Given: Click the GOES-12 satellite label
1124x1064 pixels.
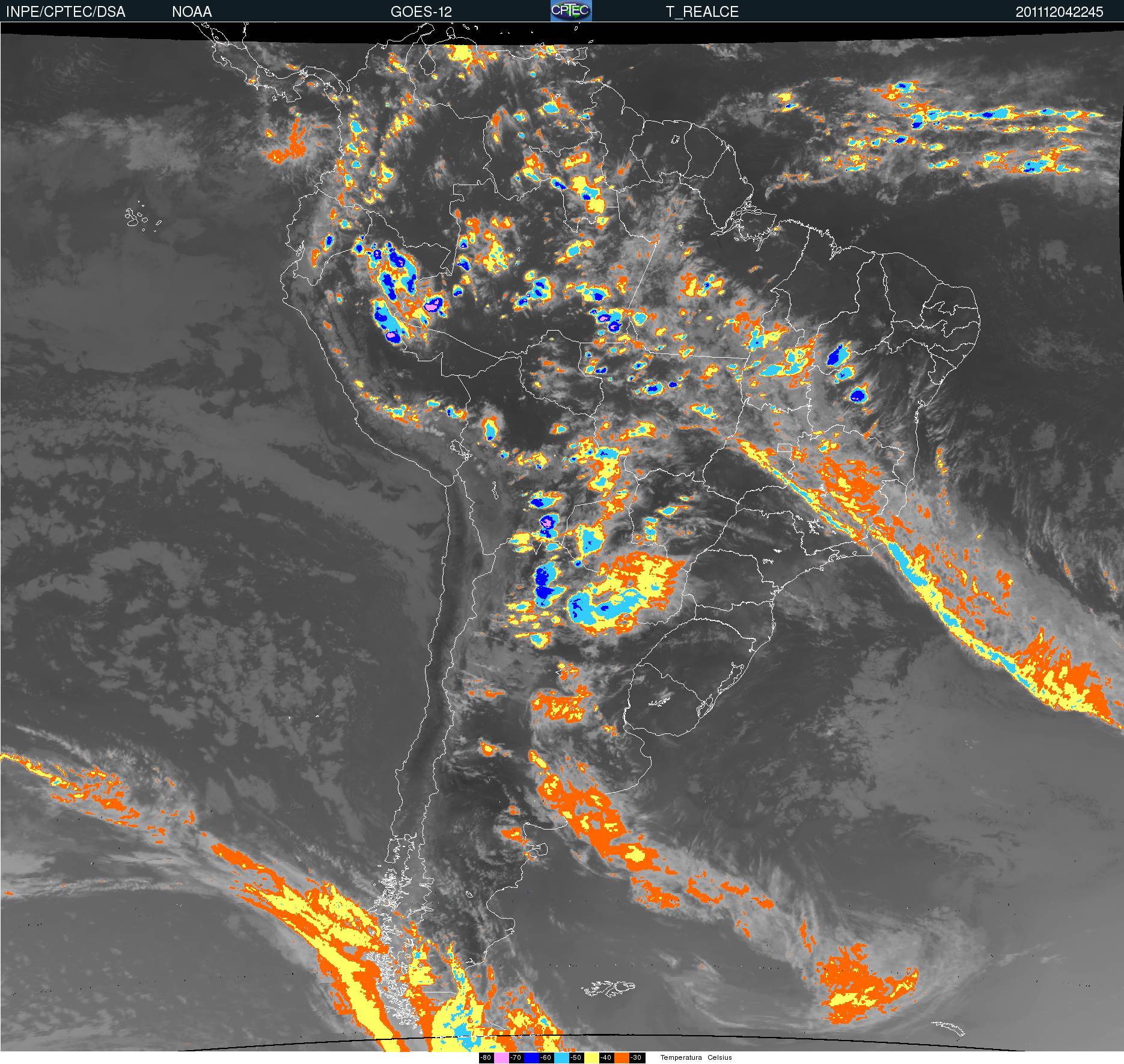Looking at the screenshot, I should pyautogui.click(x=421, y=11).
